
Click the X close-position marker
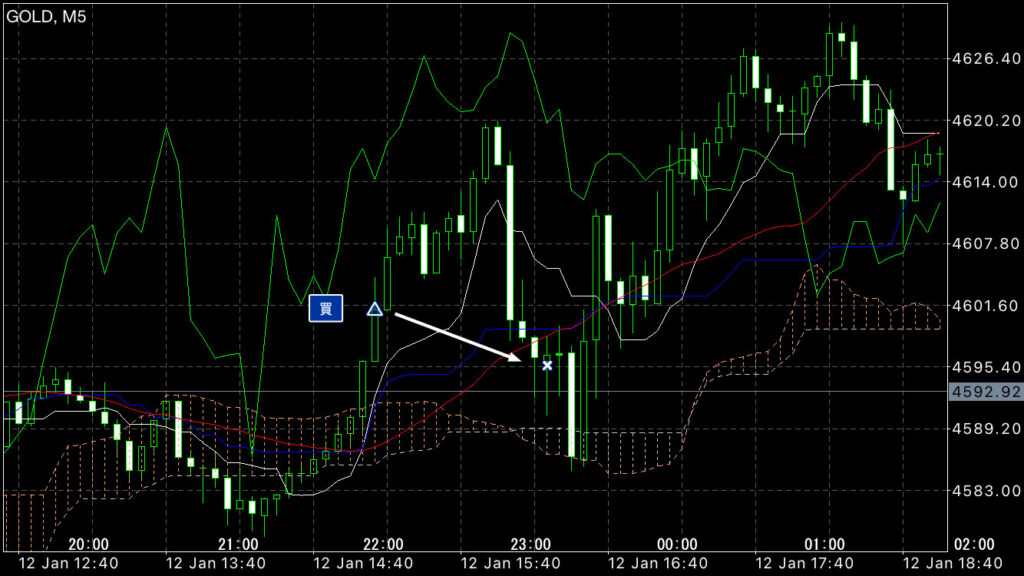[547, 366]
